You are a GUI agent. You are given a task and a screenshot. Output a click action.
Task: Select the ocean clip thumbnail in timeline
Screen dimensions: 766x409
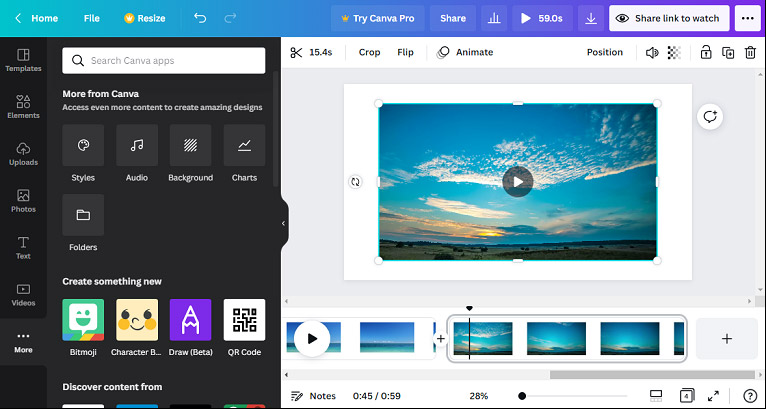tap(386, 337)
